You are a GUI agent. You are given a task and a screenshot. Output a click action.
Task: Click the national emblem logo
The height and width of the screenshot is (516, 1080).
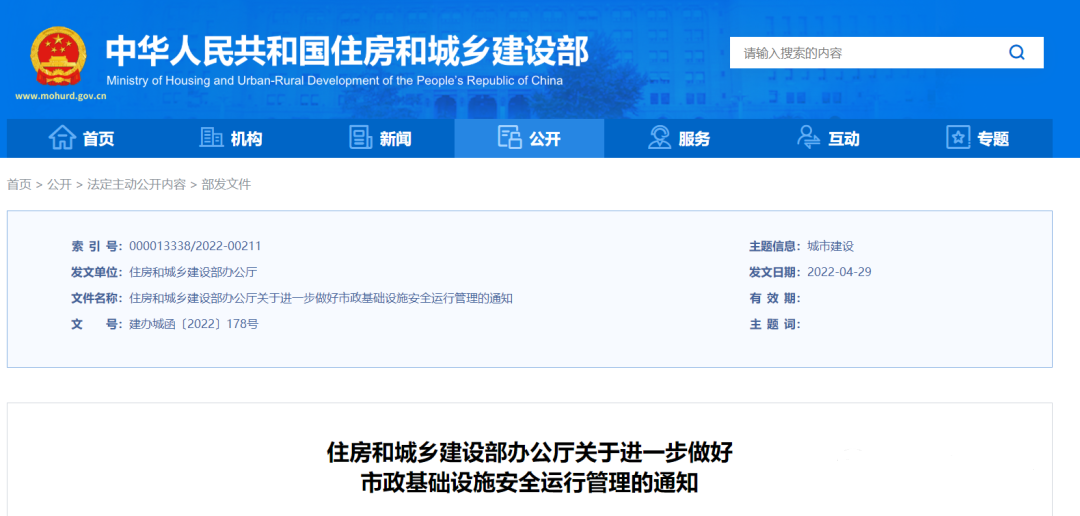pos(59,56)
